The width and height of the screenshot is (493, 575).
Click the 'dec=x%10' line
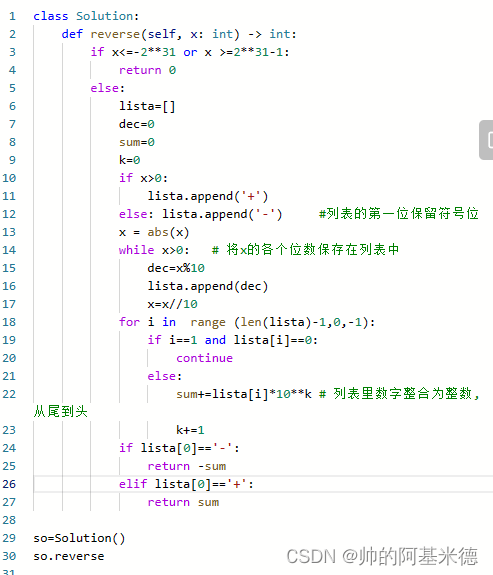(x=176, y=268)
